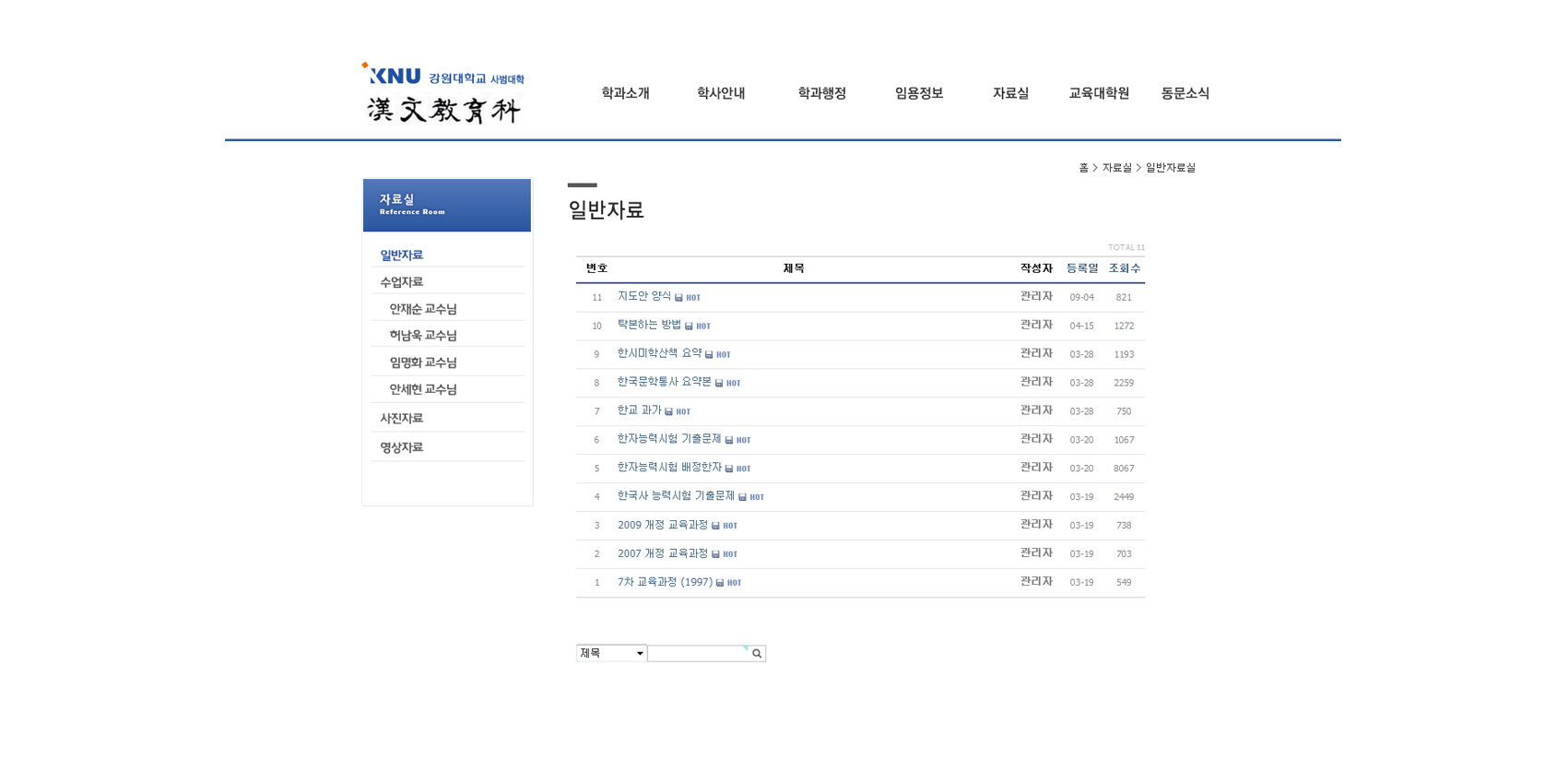Click the search text input field
Screen dimensions: 1568x784
point(699,653)
